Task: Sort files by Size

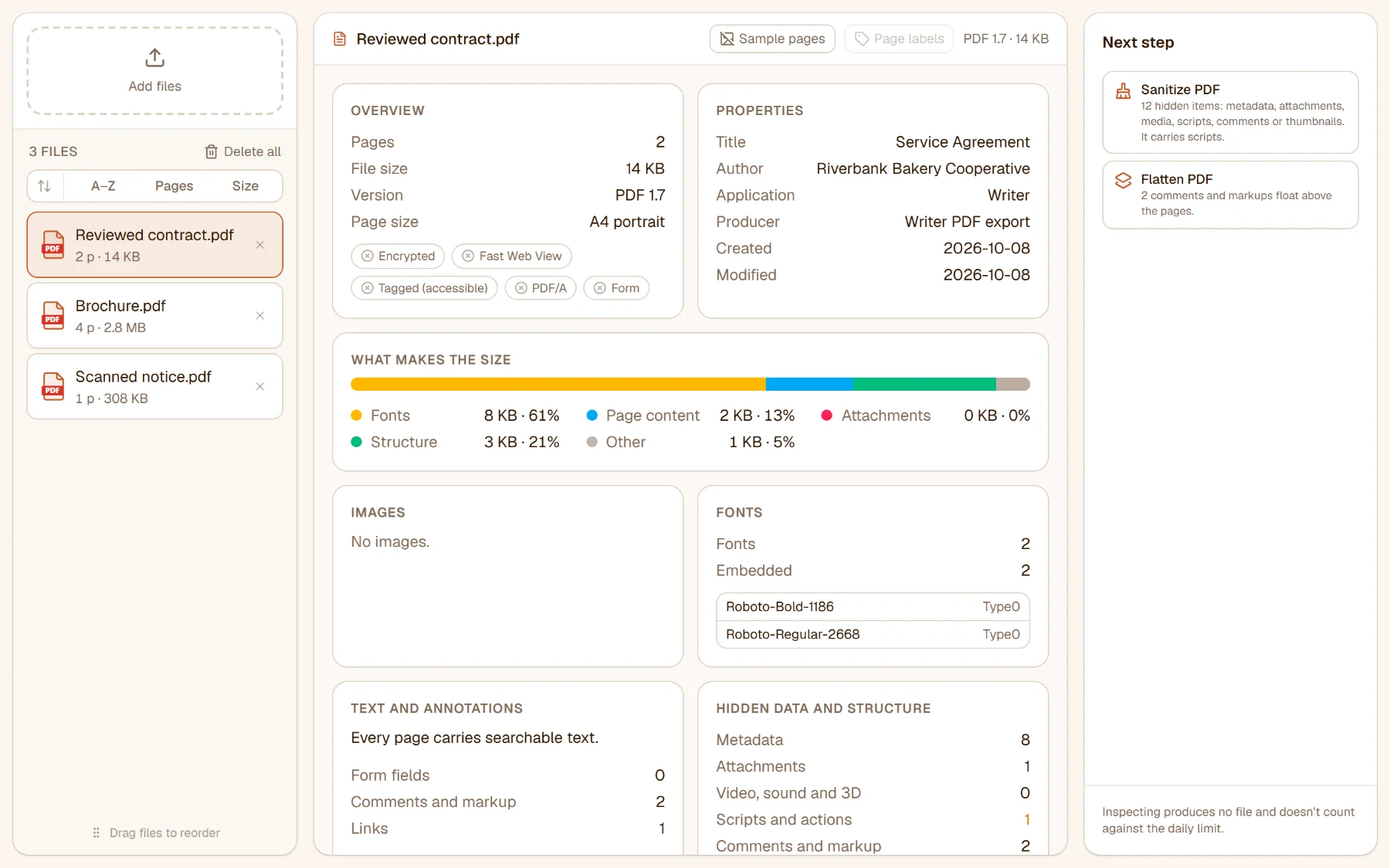Action: pos(245,186)
